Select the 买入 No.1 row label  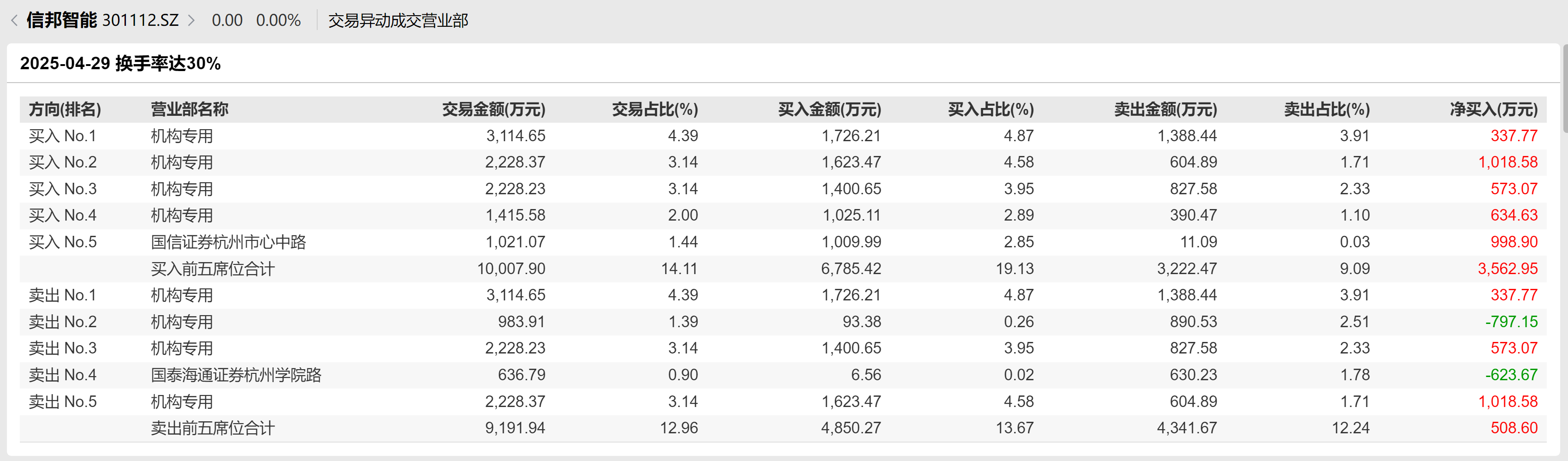point(63,136)
